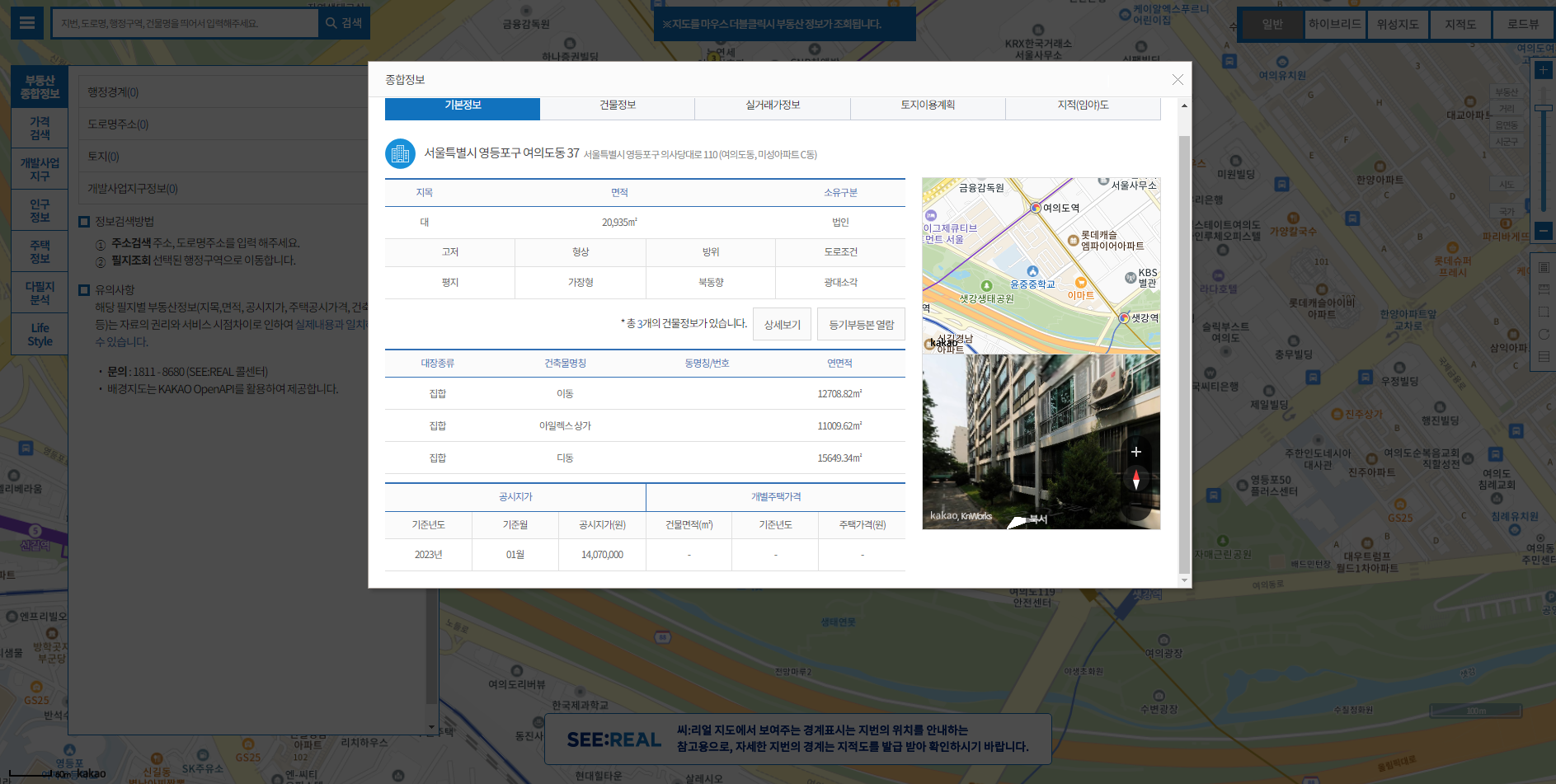Viewport: 1556px width, 784px height.
Task: Select the dashed rectangle area tool
Action: coord(1544,312)
